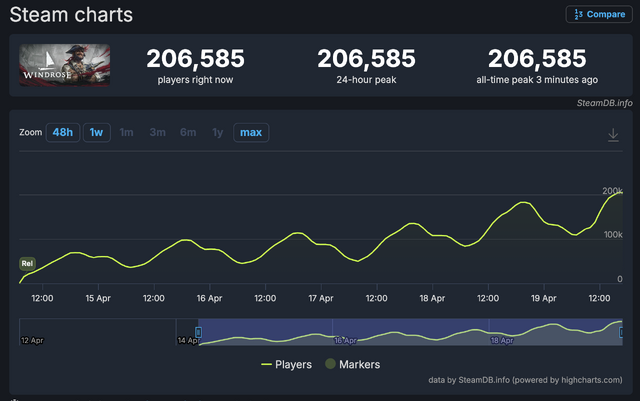Set zoom range to 48h
The height and width of the screenshot is (401, 640).
click(x=63, y=133)
